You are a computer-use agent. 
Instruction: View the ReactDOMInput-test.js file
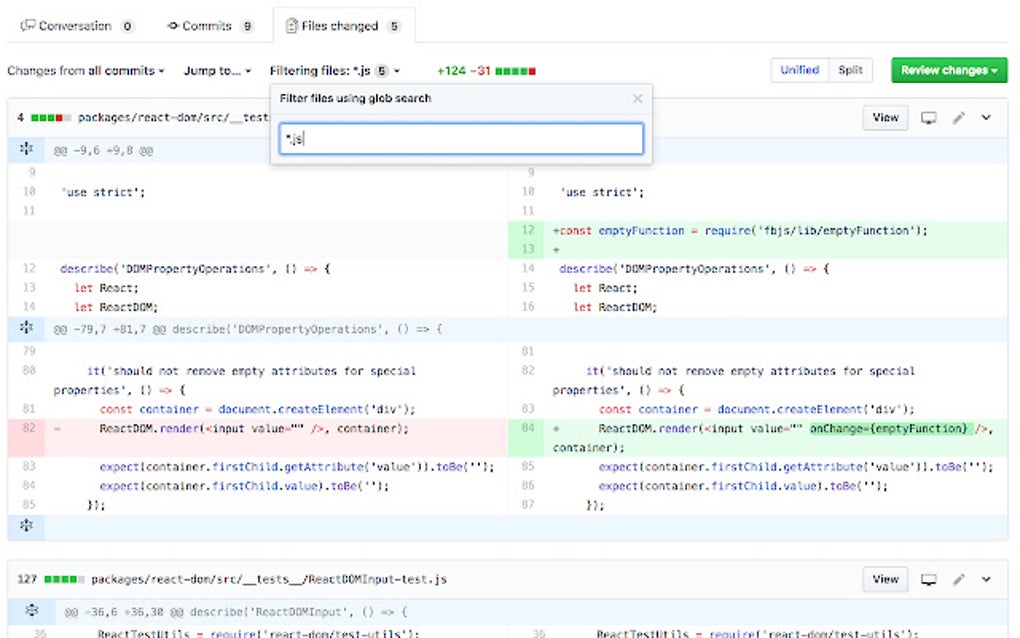pos(885,579)
